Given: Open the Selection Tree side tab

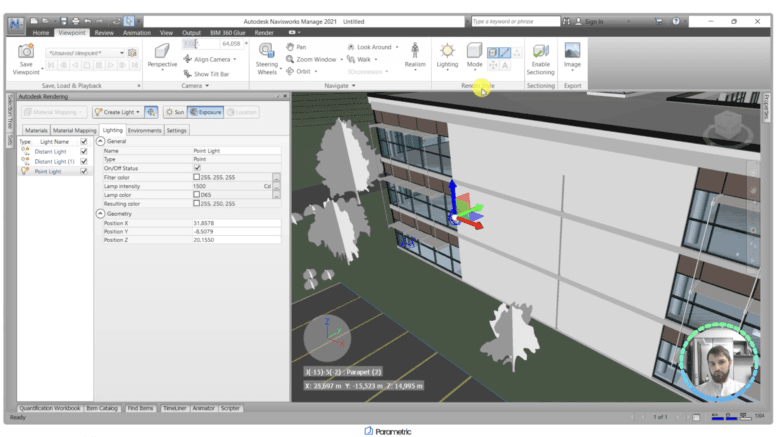Looking at the screenshot, I should point(9,113).
